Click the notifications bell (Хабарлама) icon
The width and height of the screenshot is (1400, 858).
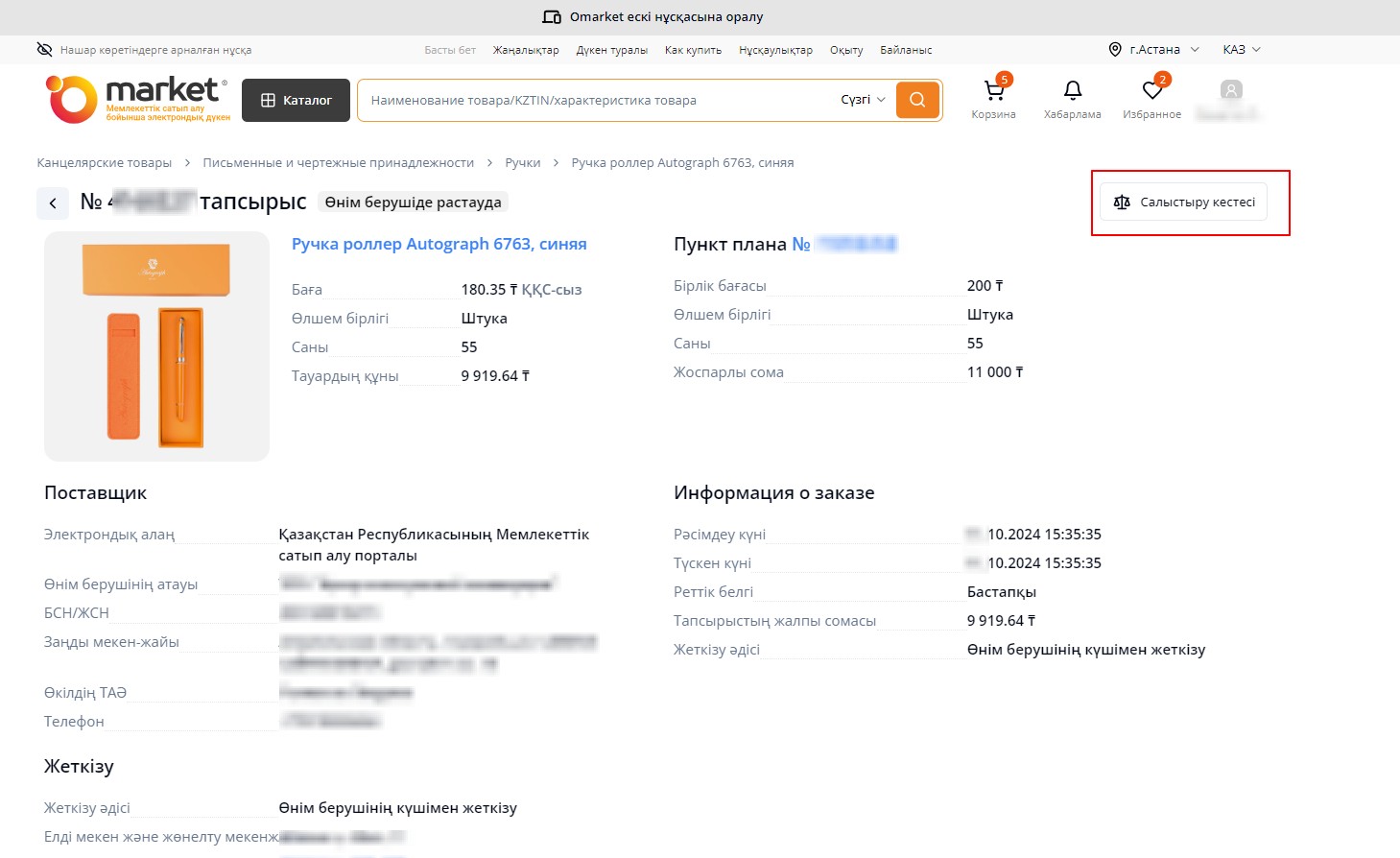(1072, 91)
